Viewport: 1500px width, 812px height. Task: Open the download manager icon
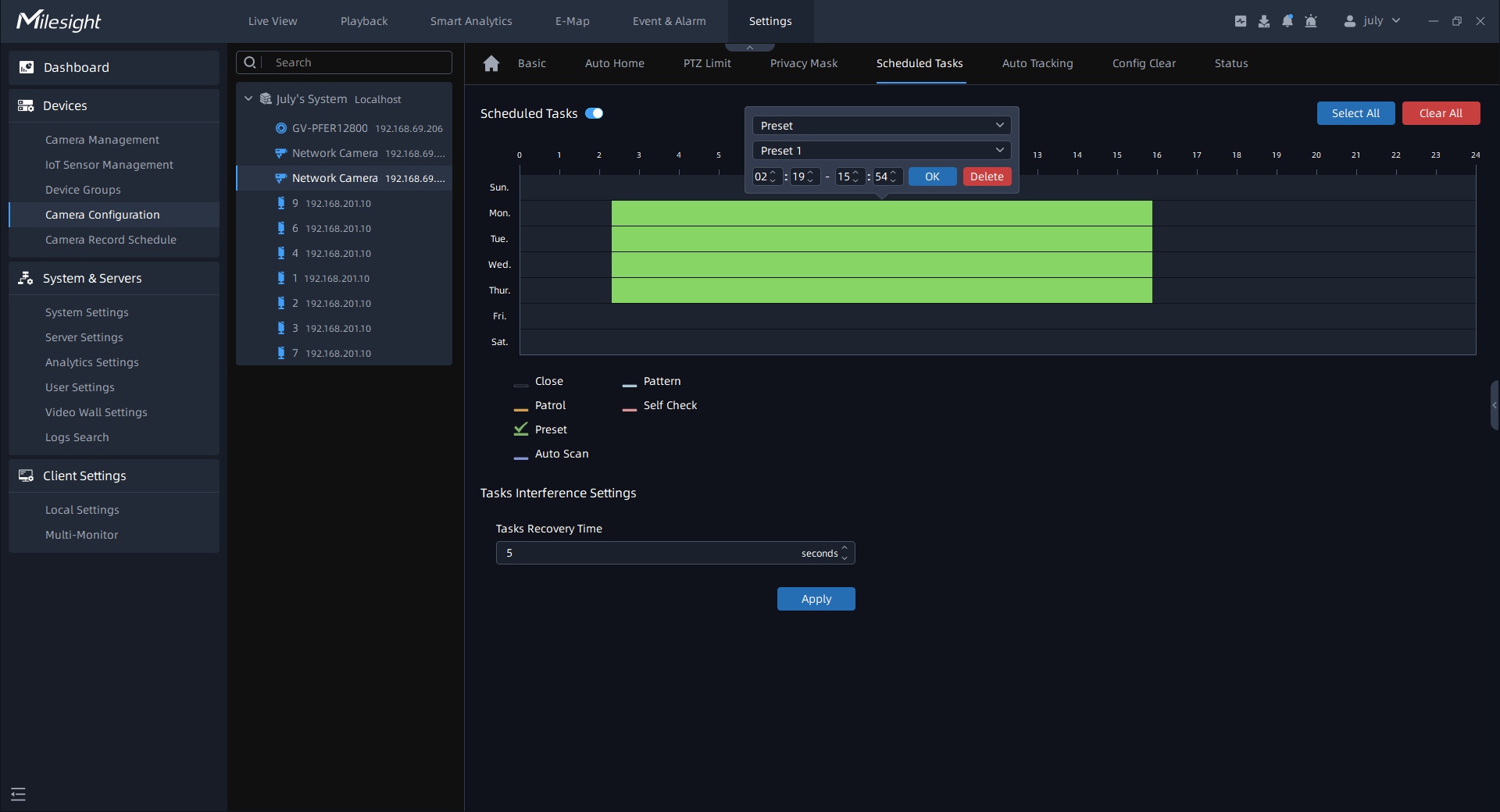[x=1263, y=21]
